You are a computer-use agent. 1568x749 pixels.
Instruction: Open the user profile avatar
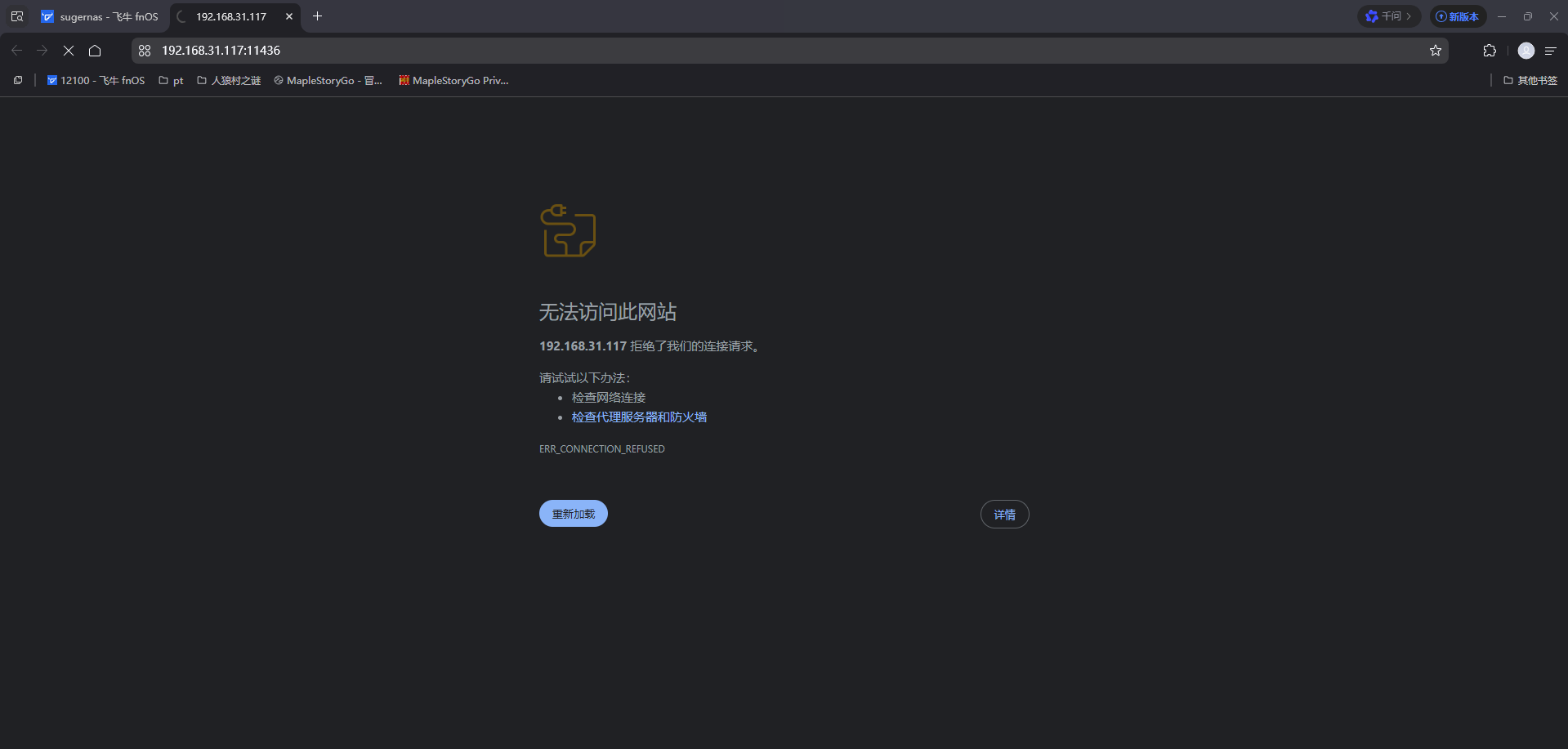coord(1526,51)
